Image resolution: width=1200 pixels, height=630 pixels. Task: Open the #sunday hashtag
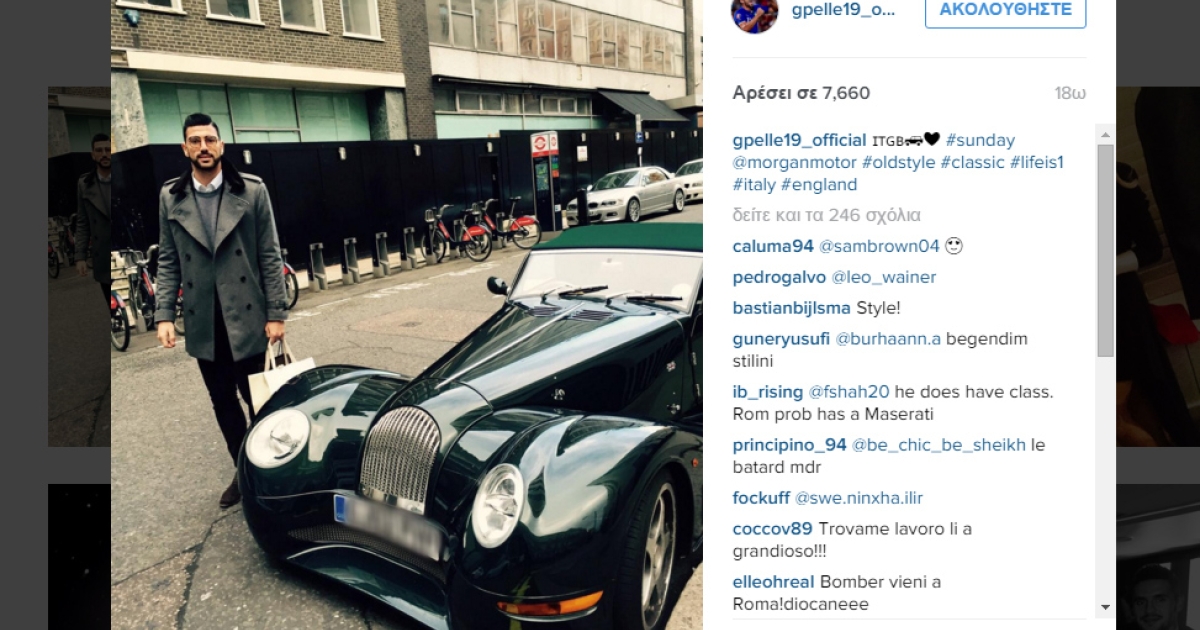pyautogui.click(x=981, y=140)
